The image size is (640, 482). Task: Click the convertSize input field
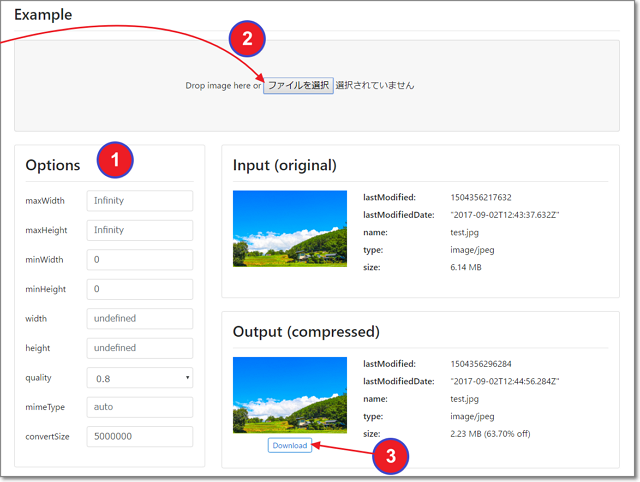click(x=139, y=437)
